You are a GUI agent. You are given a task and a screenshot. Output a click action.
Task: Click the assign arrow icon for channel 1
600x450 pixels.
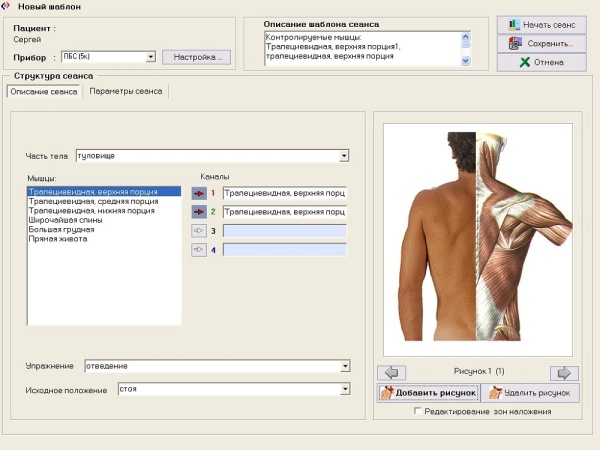coord(198,192)
